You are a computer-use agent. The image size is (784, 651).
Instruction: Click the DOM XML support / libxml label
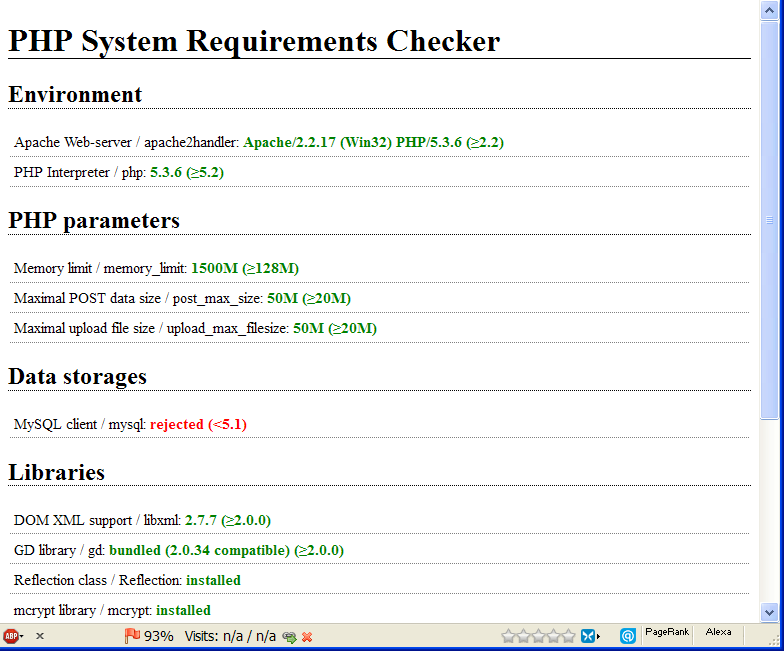[98, 520]
